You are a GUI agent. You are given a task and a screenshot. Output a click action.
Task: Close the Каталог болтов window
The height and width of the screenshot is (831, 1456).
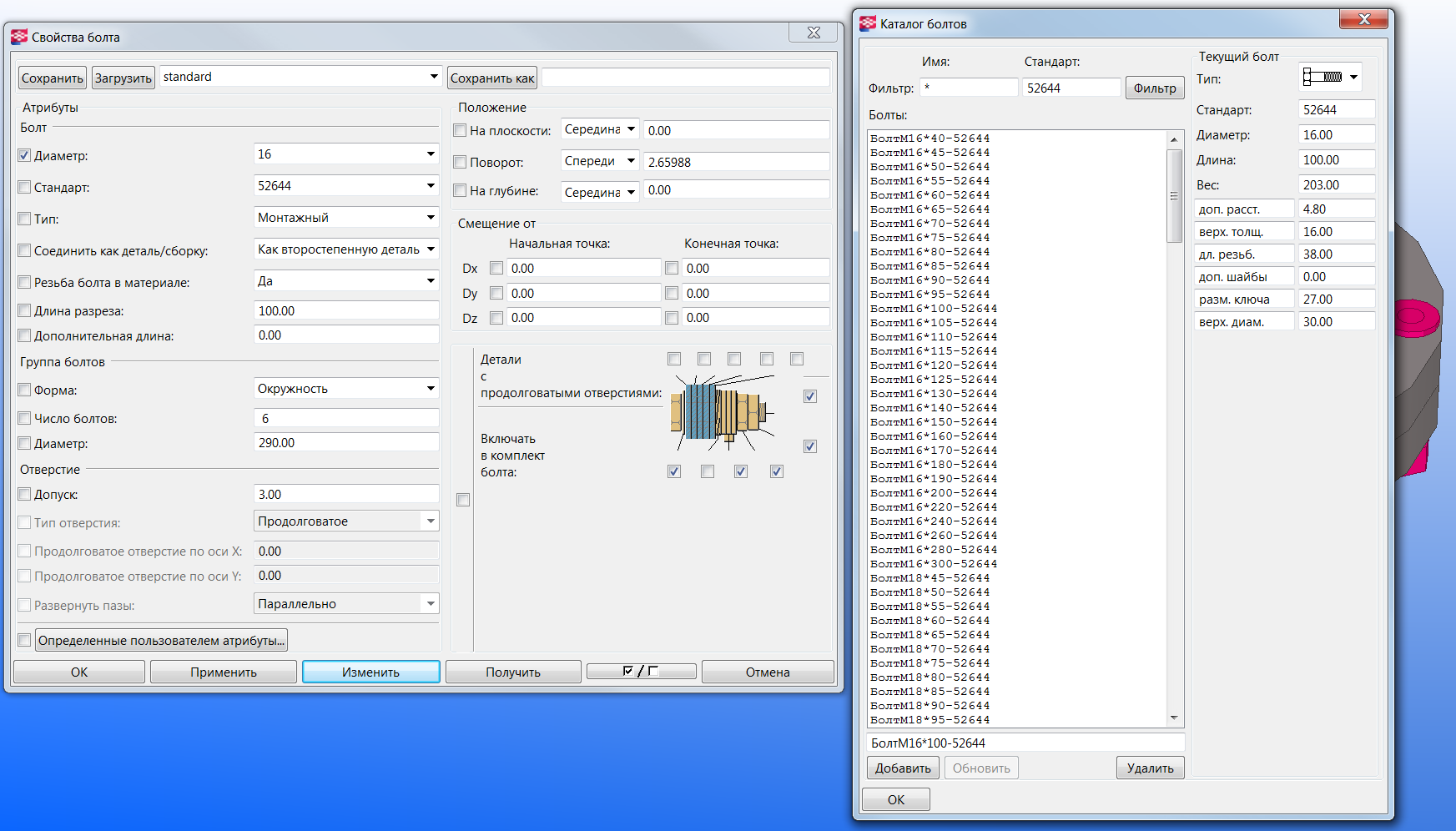(x=1363, y=19)
